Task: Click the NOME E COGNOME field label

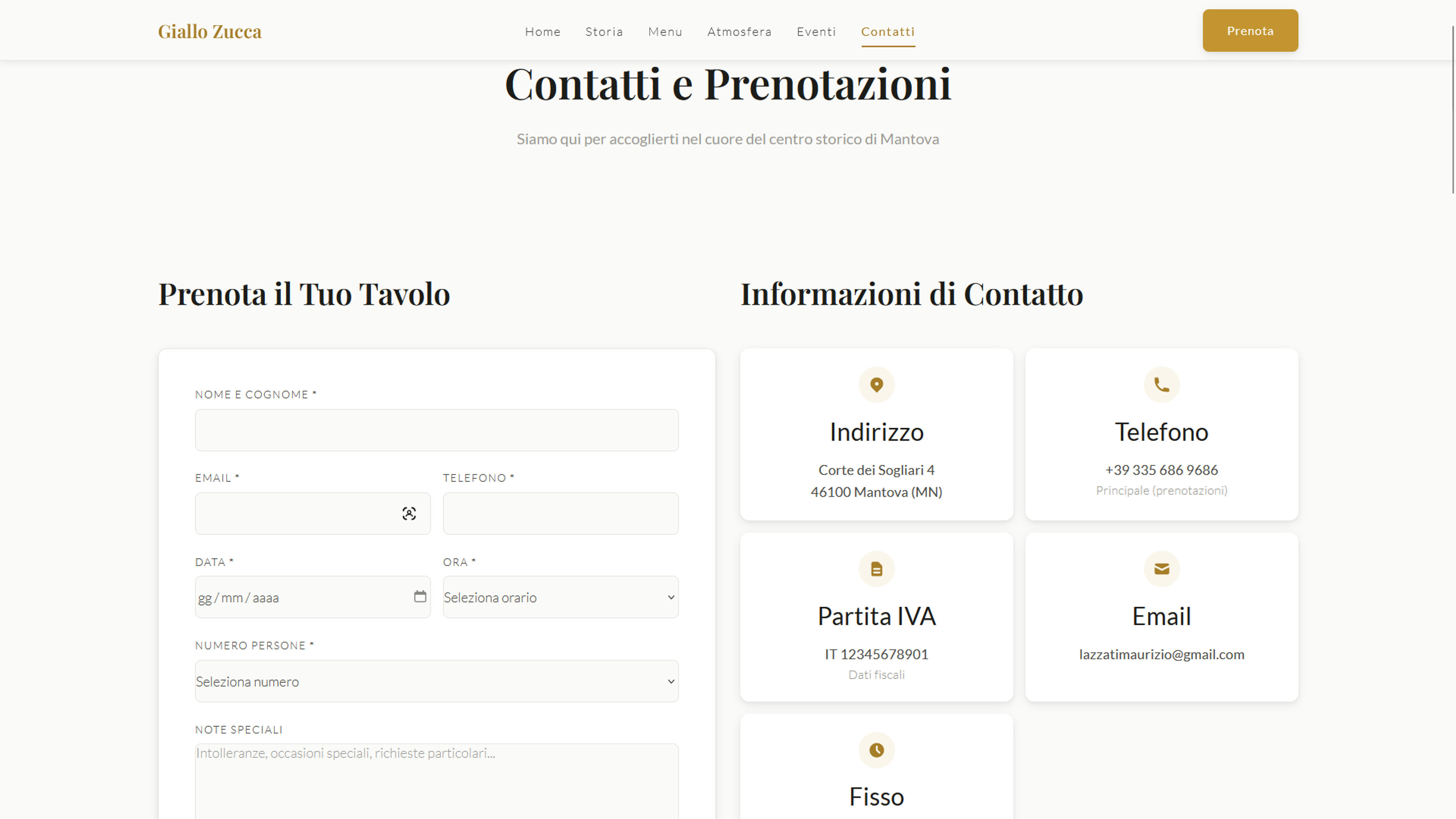Action: [256, 394]
